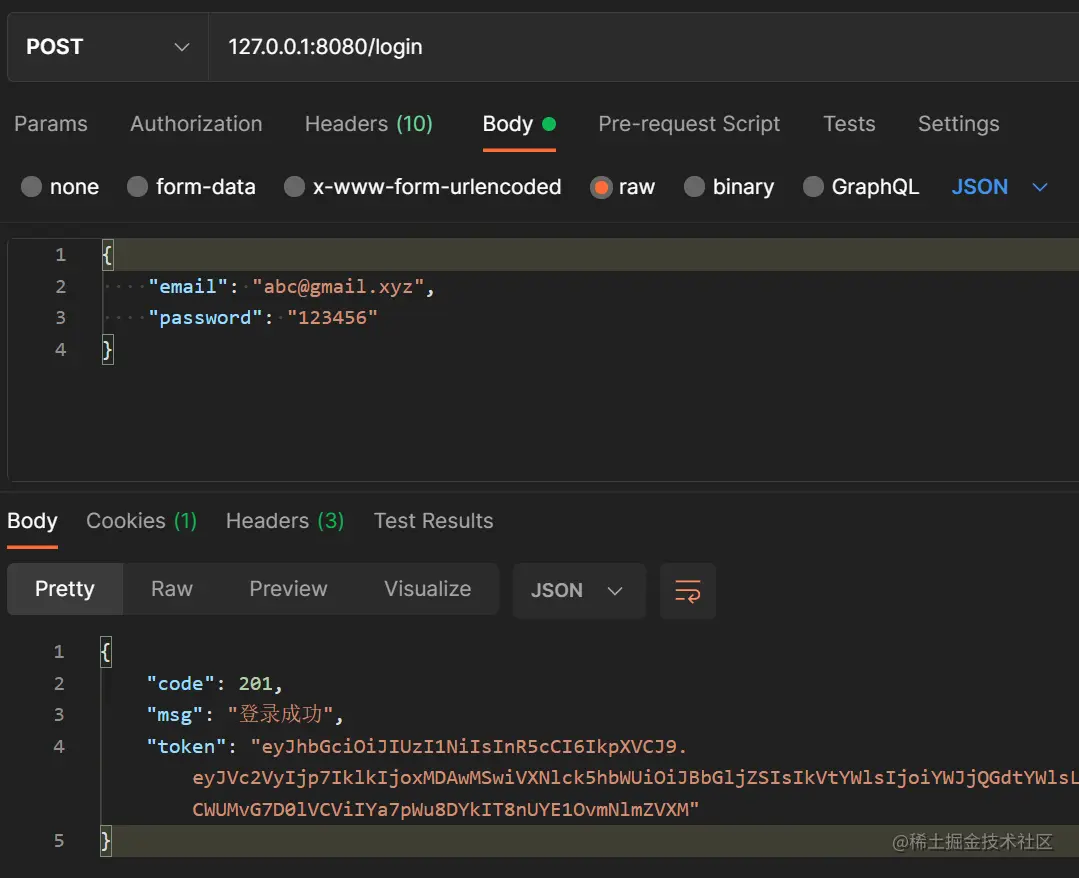Click the "登录成功" message value
The image size is (1079, 878).
pos(280,714)
